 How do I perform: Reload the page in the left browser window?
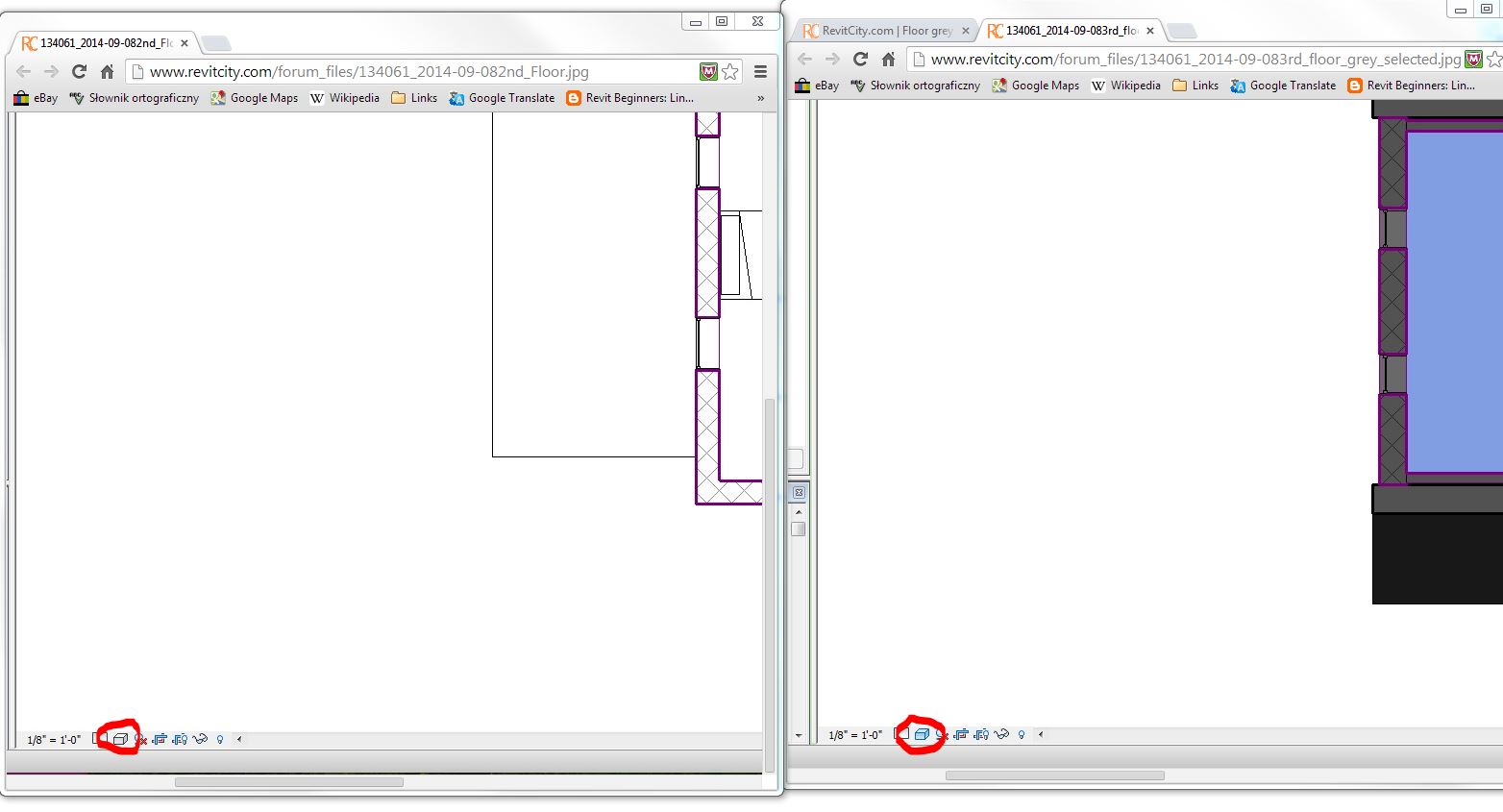[79, 71]
